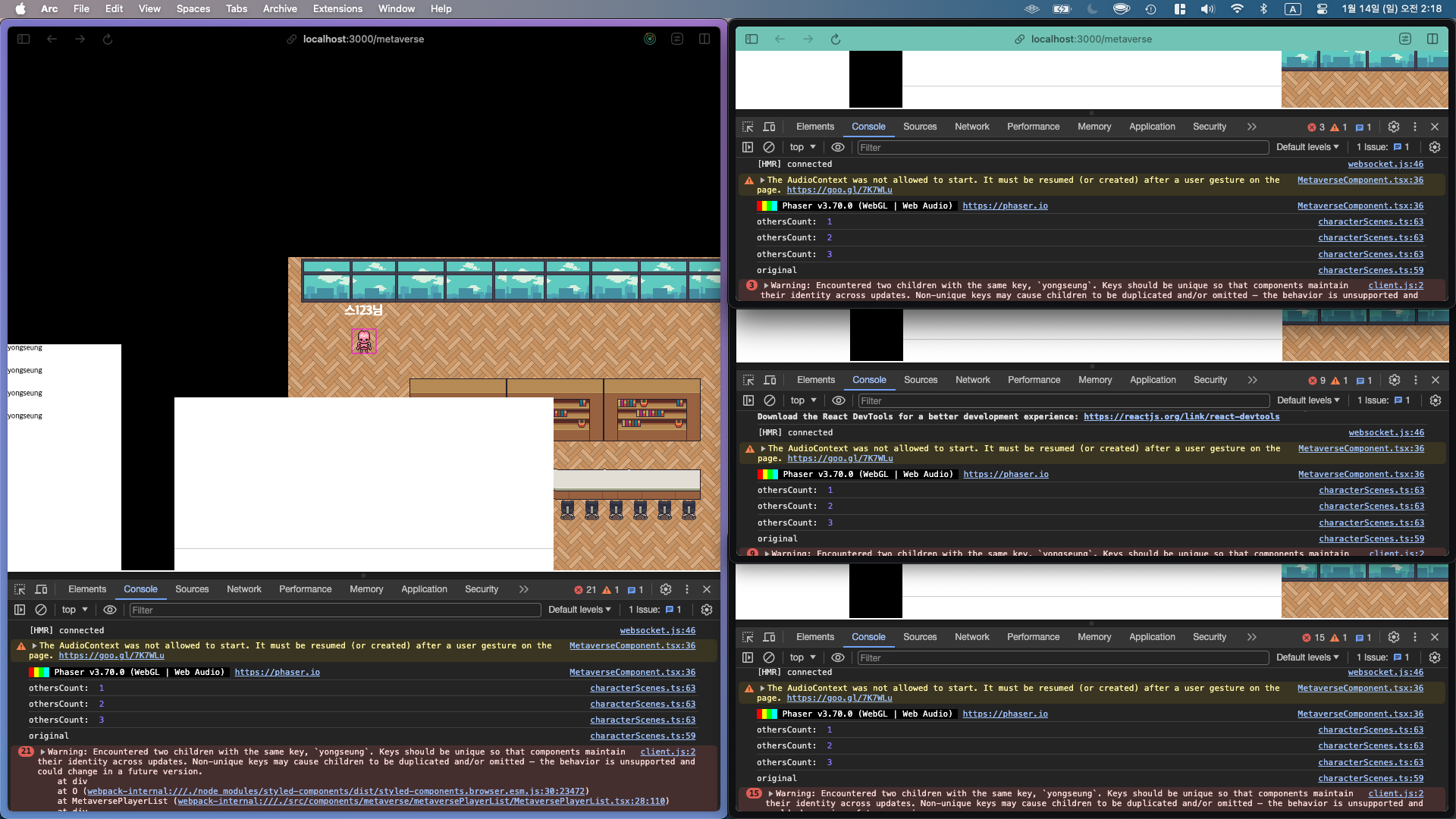The width and height of the screenshot is (1456, 819).
Task: Open the top context dropdown in left console
Action: pyautogui.click(x=74, y=610)
